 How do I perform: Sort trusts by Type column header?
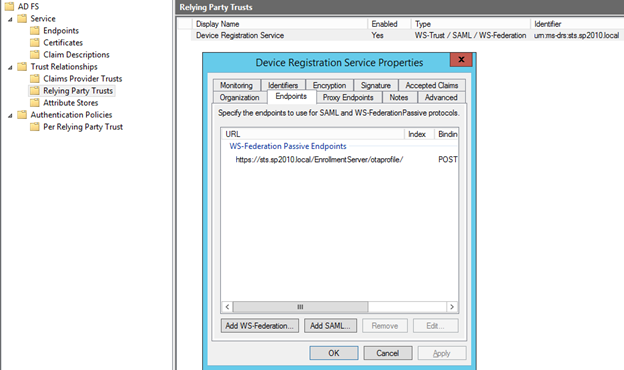(x=470, y=24)
